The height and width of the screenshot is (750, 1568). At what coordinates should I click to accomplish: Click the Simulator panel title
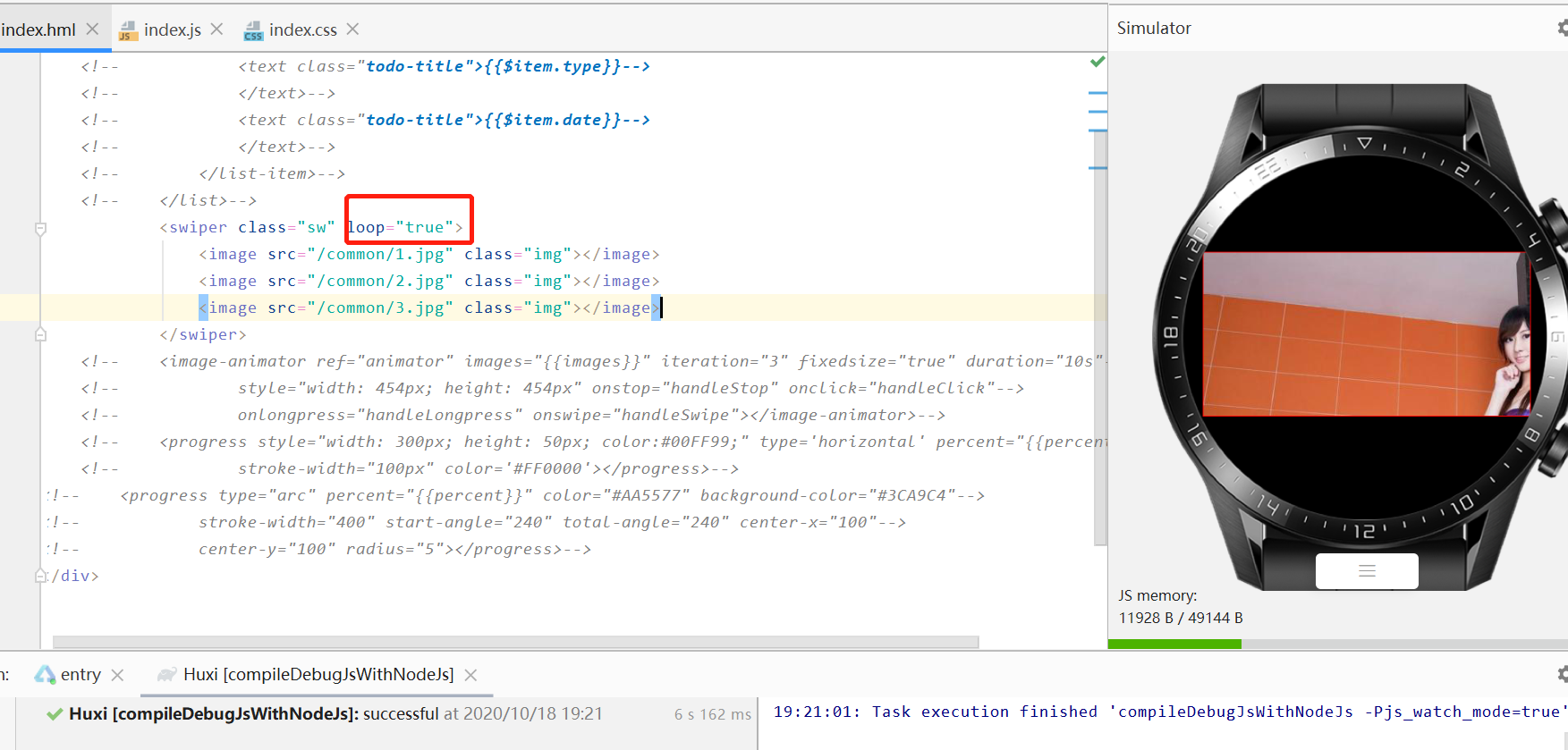click(x=1154, y=28)
